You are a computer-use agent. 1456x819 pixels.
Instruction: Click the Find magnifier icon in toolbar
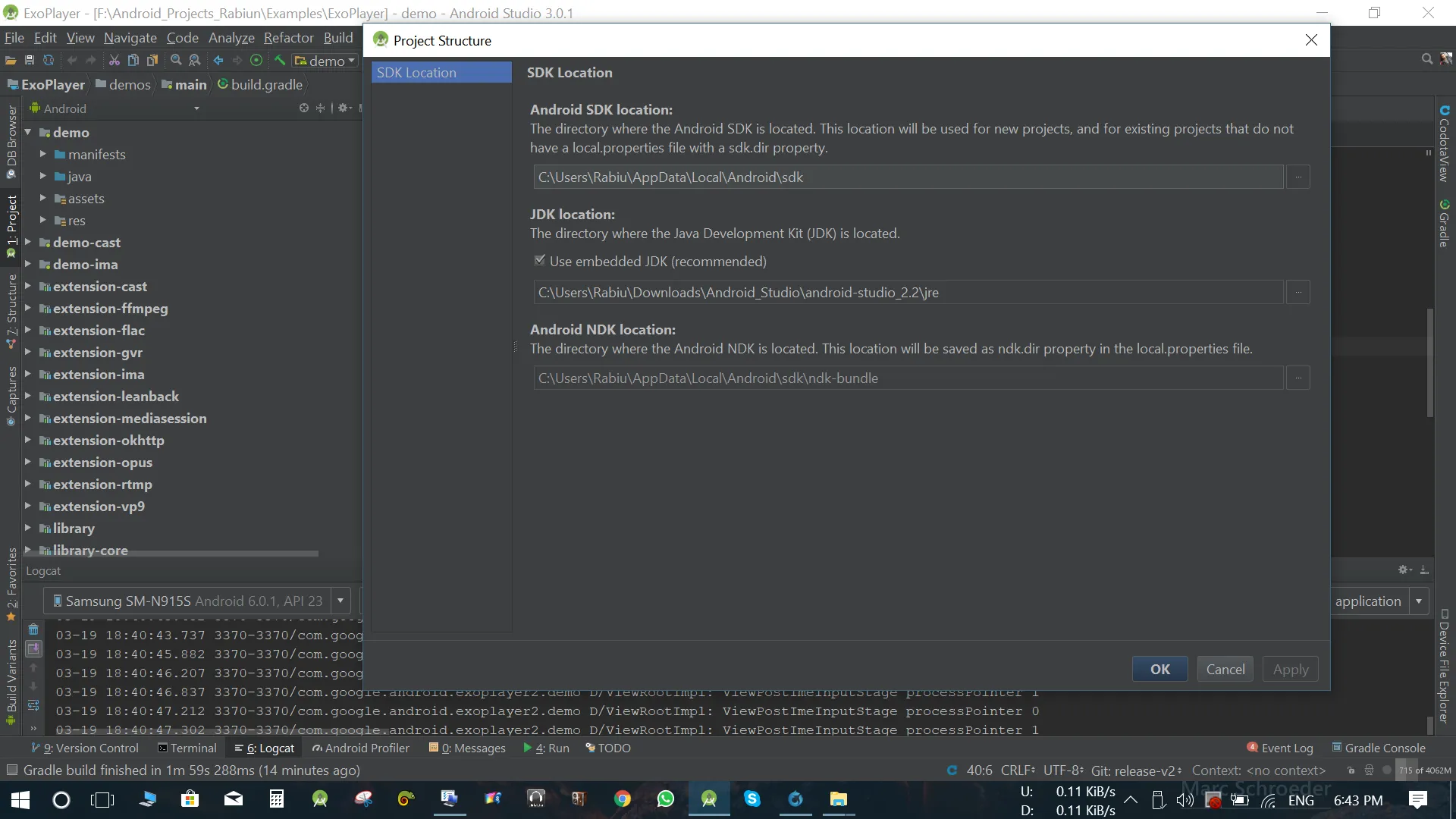[x=176, y=61]
